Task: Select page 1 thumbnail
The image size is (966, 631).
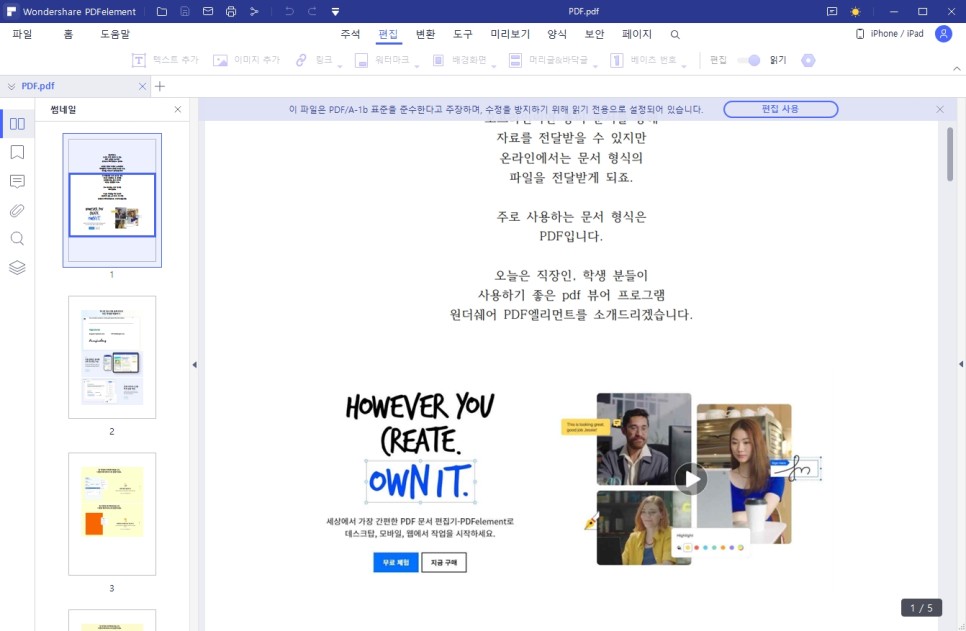Action: [x=112, y=200]
